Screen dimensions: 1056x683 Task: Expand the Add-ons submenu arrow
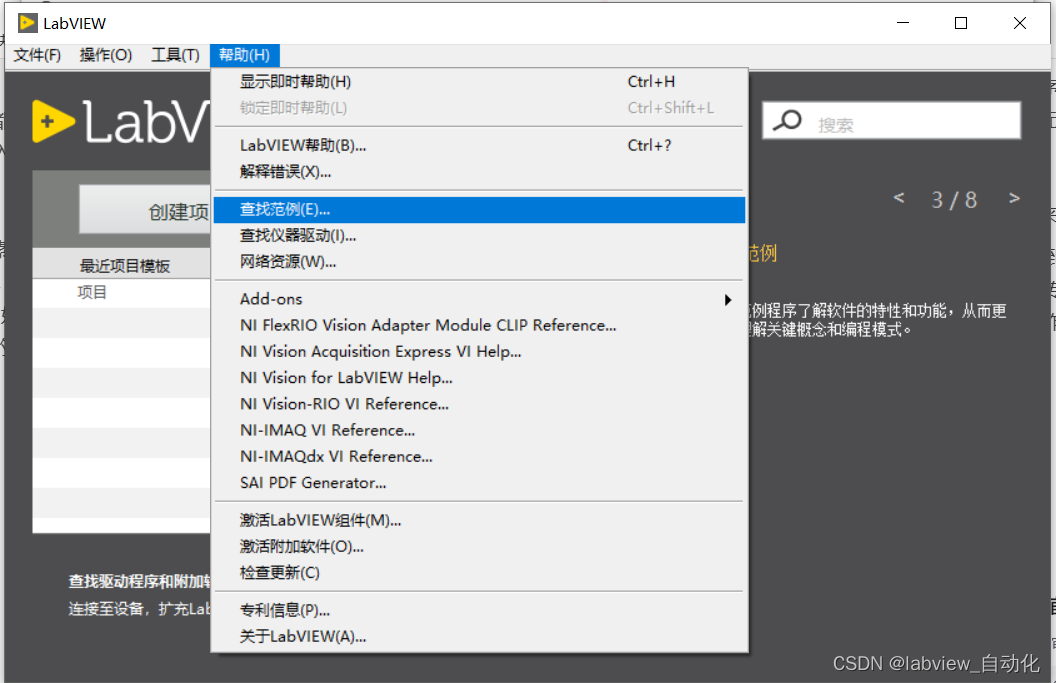point(728,300)
